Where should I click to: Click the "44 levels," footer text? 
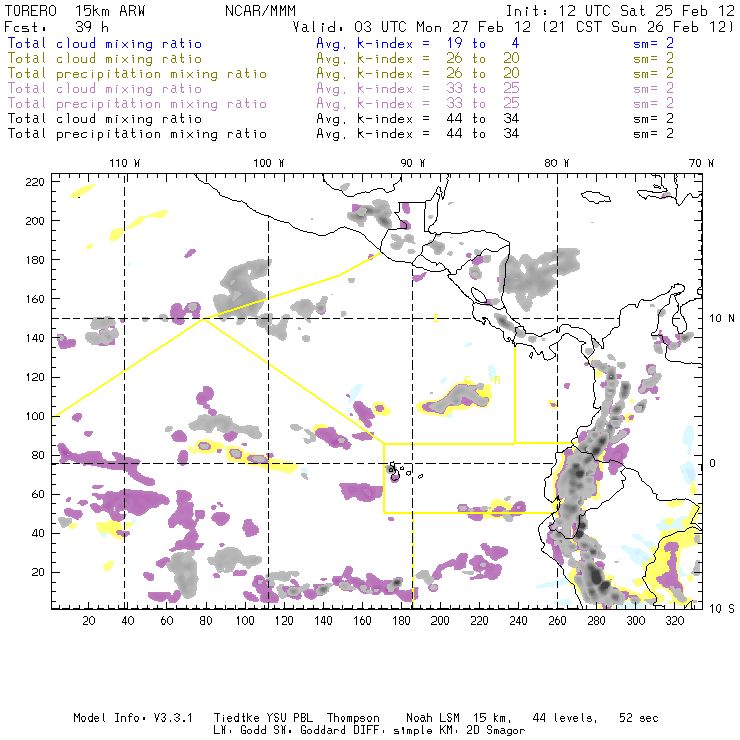565,719
